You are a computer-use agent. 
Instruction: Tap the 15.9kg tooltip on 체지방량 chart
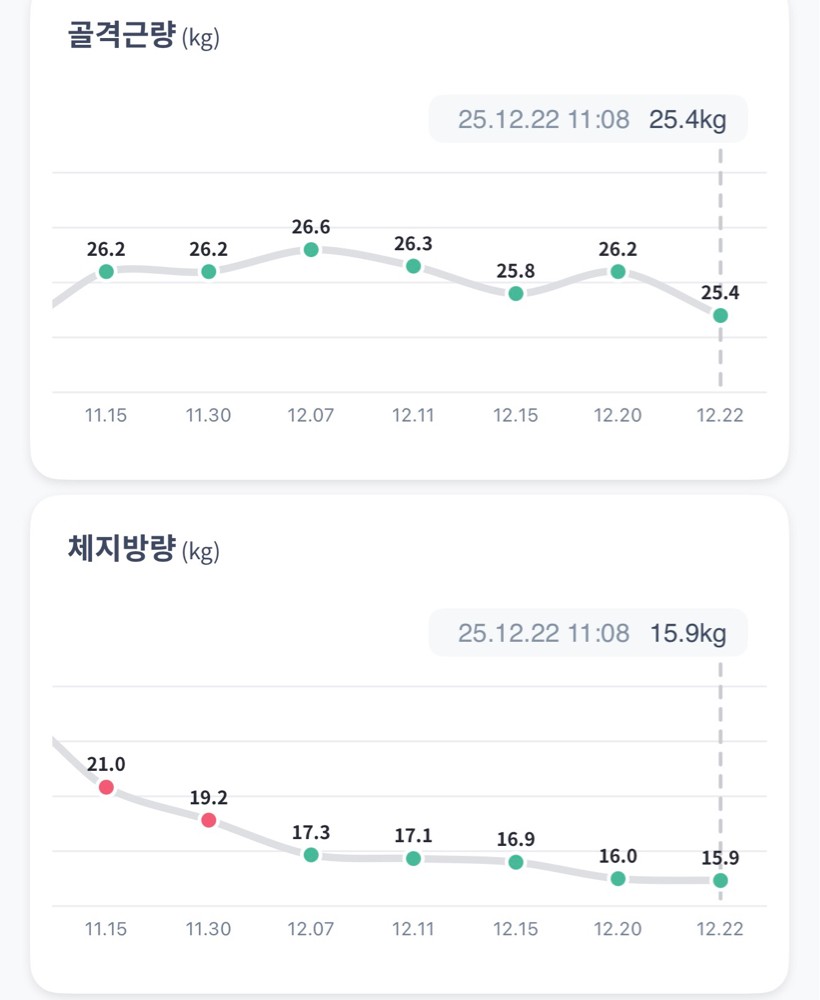588,633
